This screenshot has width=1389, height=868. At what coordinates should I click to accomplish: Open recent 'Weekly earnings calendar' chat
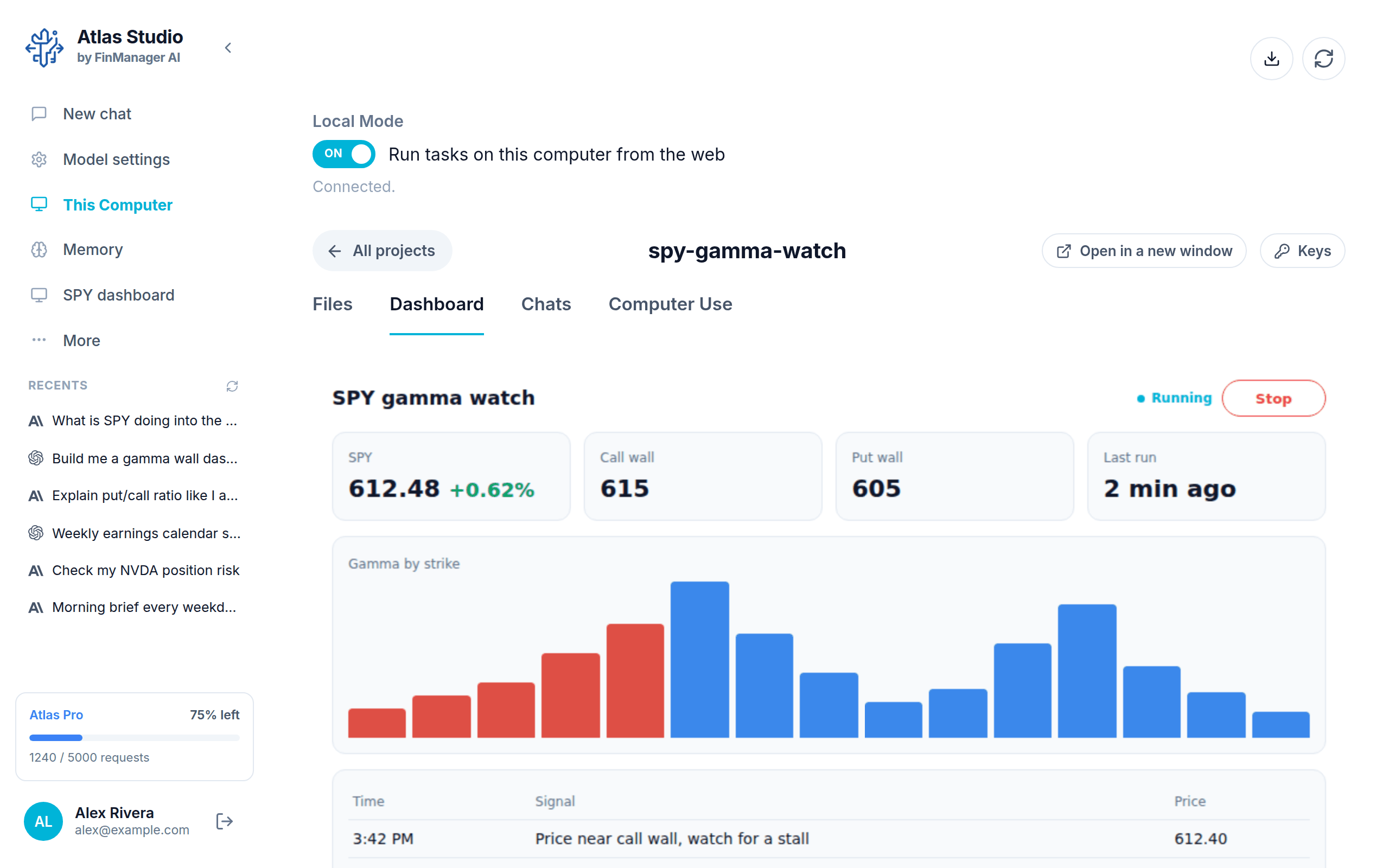[x=133, y=533]
